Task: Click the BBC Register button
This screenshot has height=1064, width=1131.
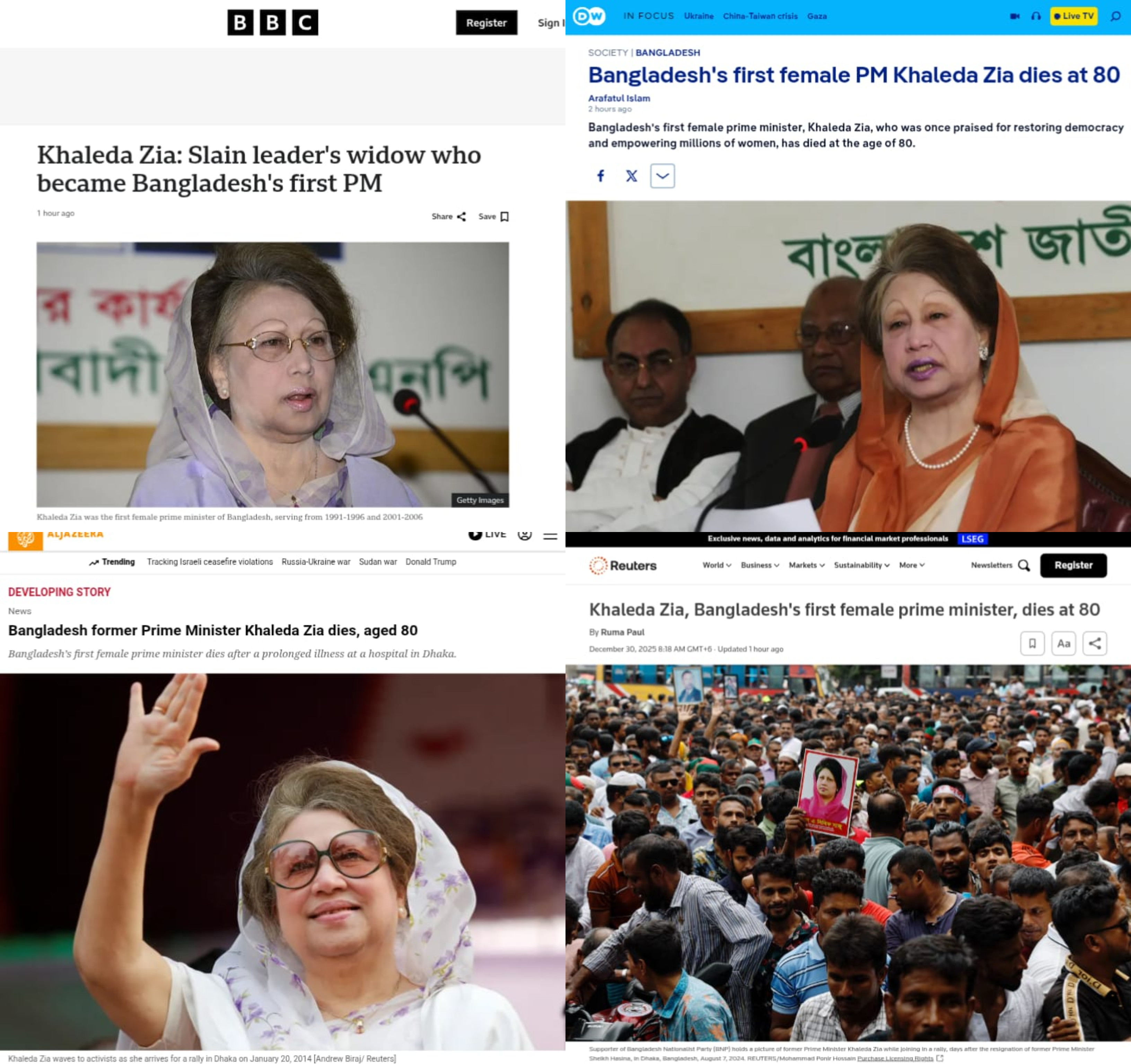Action: point(486,23)
